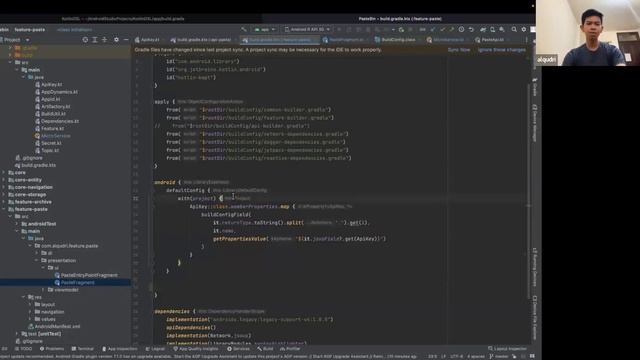The width and height of the screenshot is (640, 360).
Task: Open the App Inspection tool window
Action: (x=120, y=349)
